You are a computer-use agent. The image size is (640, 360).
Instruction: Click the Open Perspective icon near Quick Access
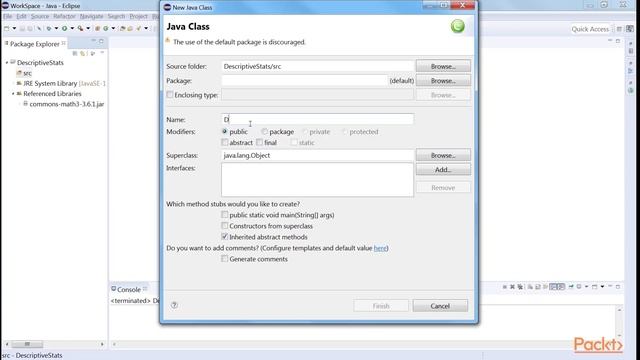[x=619, y=29]
